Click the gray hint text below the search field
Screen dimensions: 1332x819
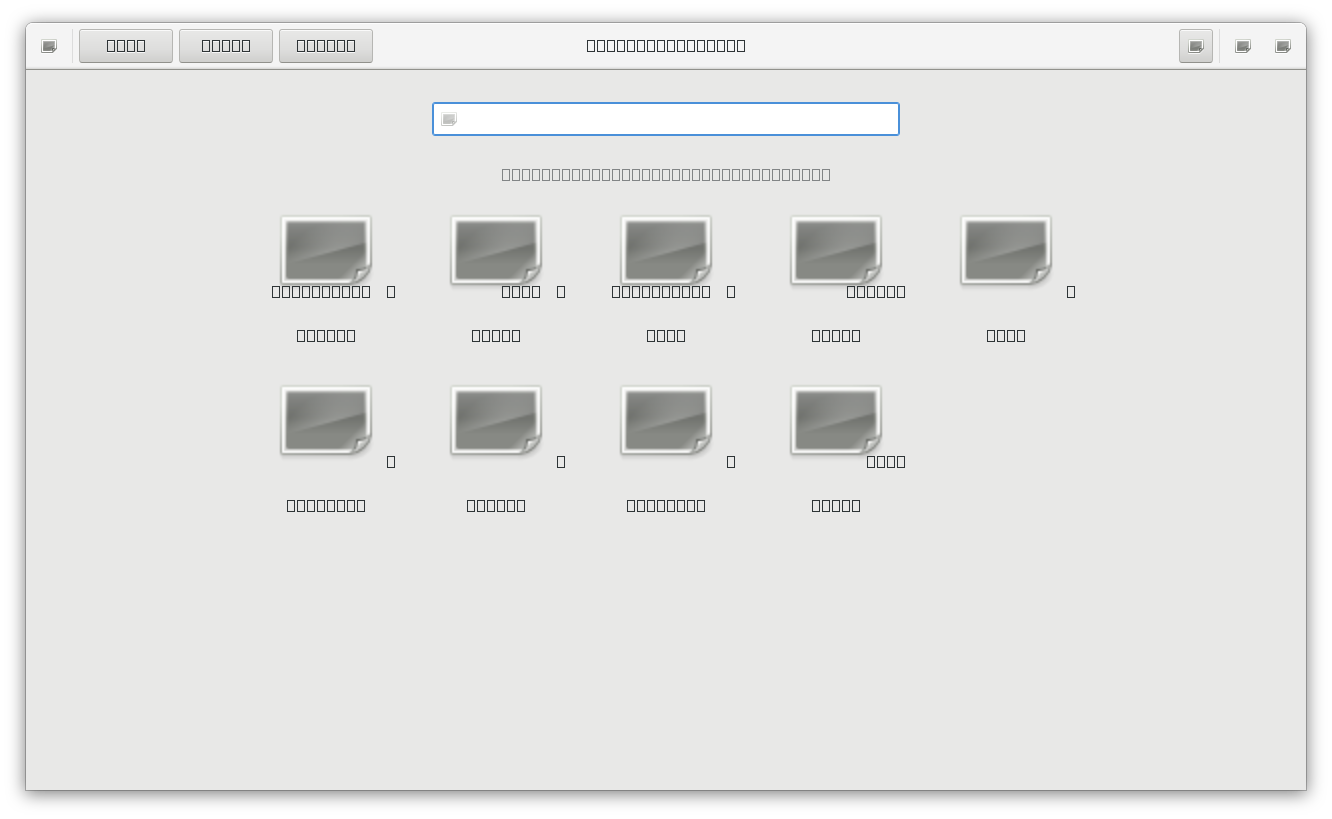click(x=666, y=174)
